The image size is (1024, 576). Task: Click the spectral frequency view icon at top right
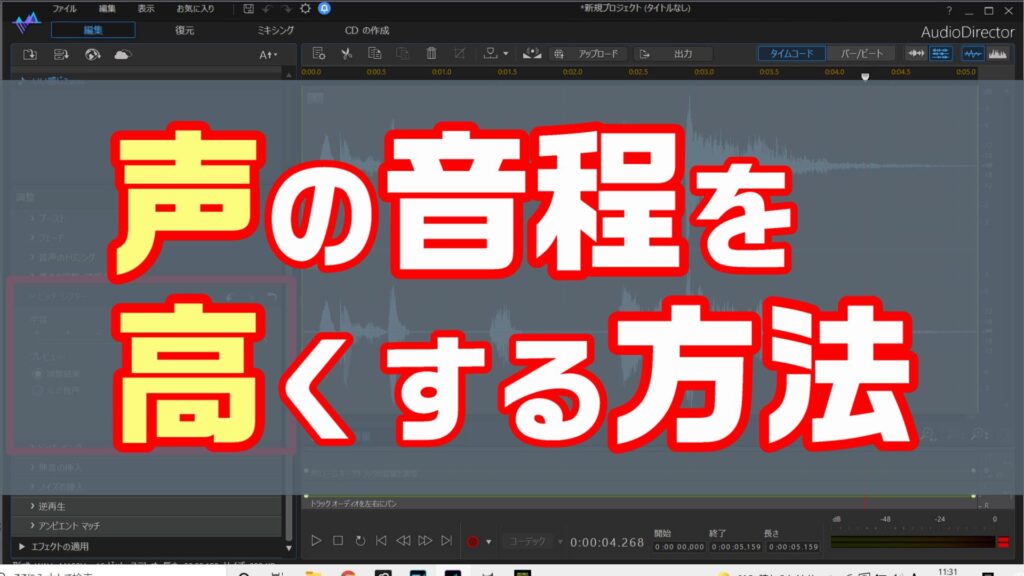(x=998, y=53)
